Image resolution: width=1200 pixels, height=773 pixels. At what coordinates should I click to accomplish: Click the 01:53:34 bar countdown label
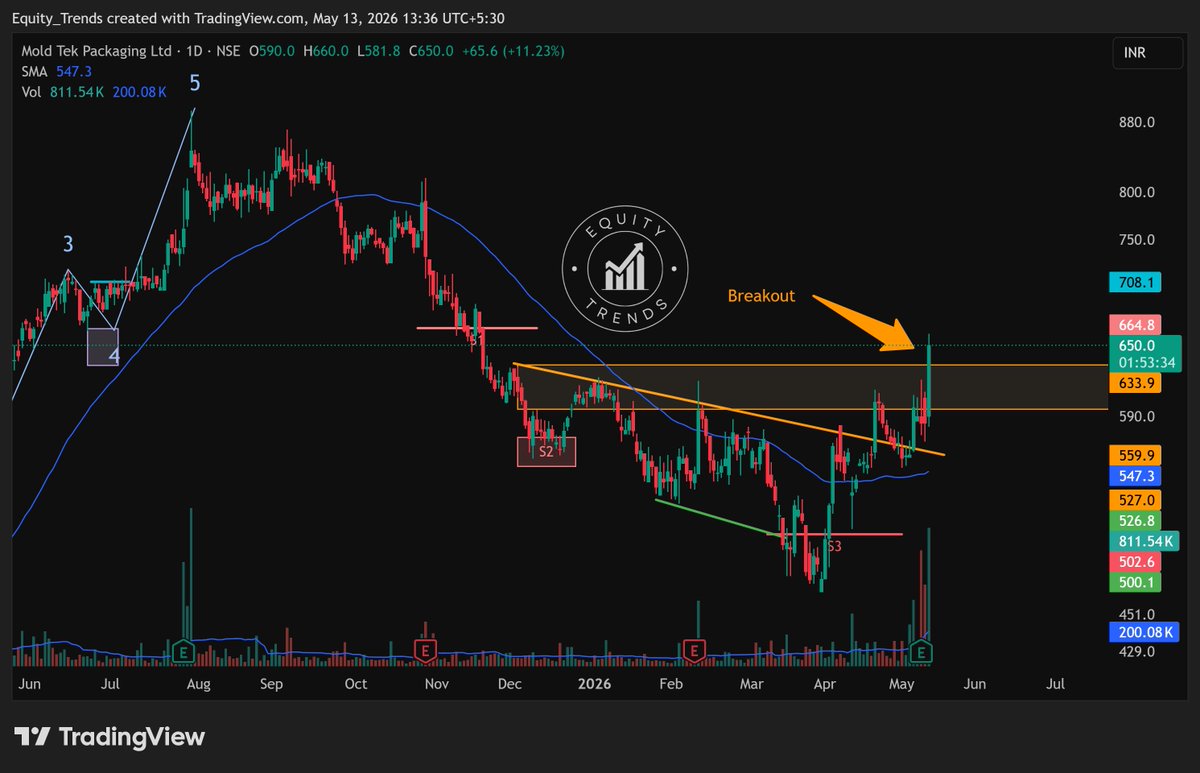[1145, 362]
